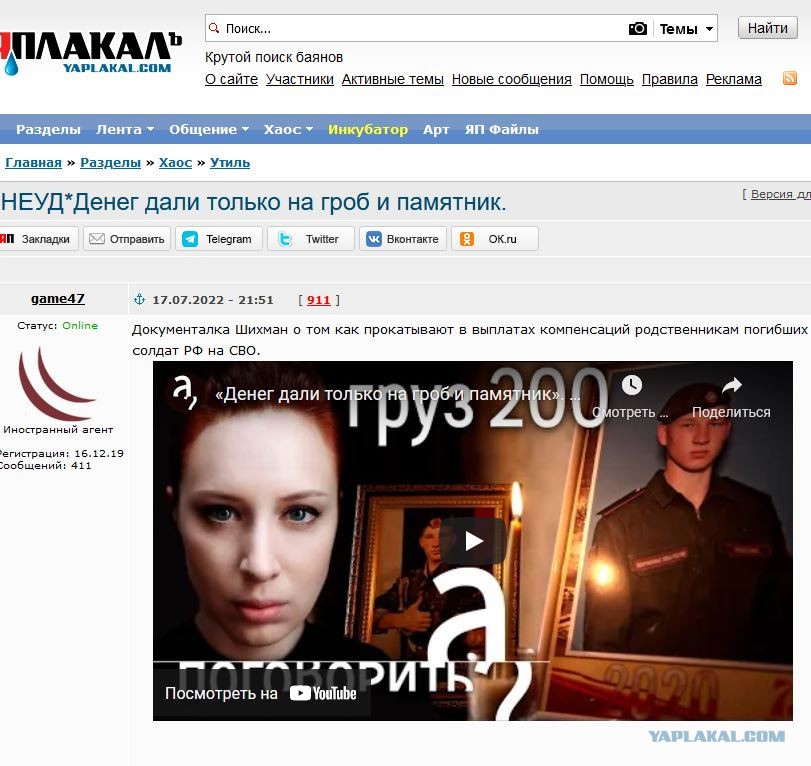This screenshot has height=766, width=811.
Task: Open the Темы search scope dropdown
Action: pyautogui.click(x=686, y=29)
